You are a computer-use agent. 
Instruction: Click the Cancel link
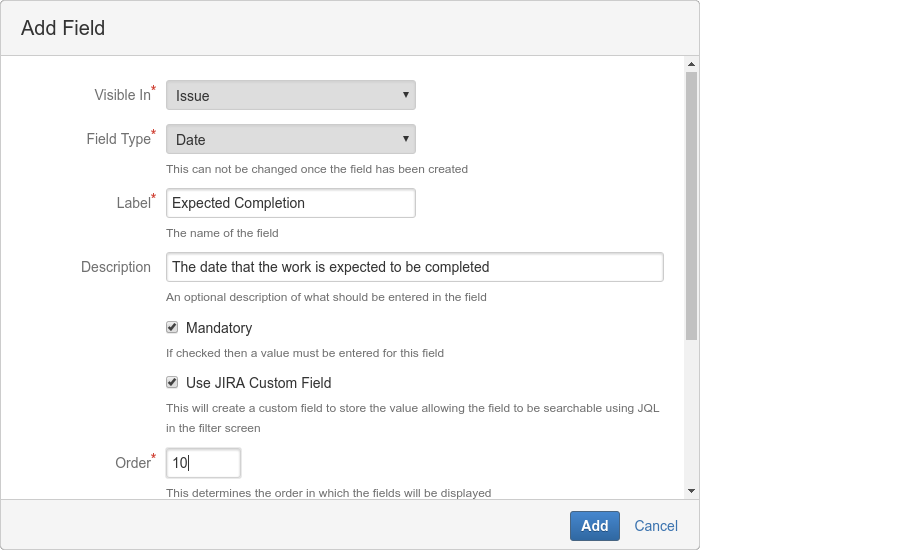[x=656, y=526]
